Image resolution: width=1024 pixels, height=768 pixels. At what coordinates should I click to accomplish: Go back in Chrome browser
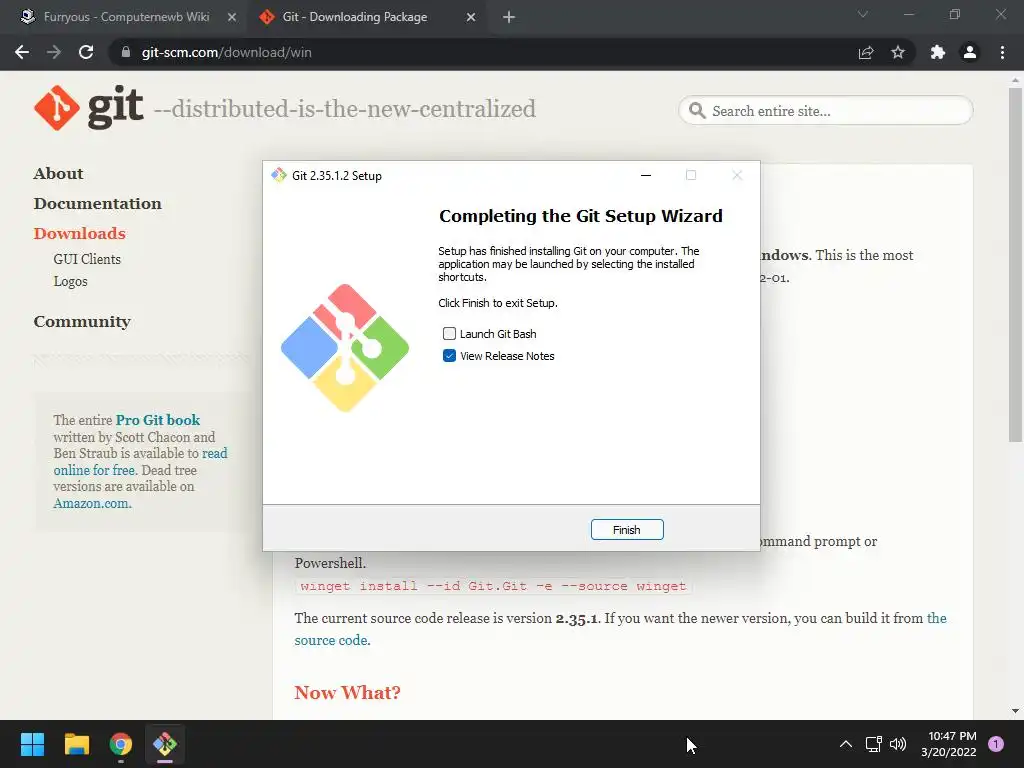[x=22, y=52]
